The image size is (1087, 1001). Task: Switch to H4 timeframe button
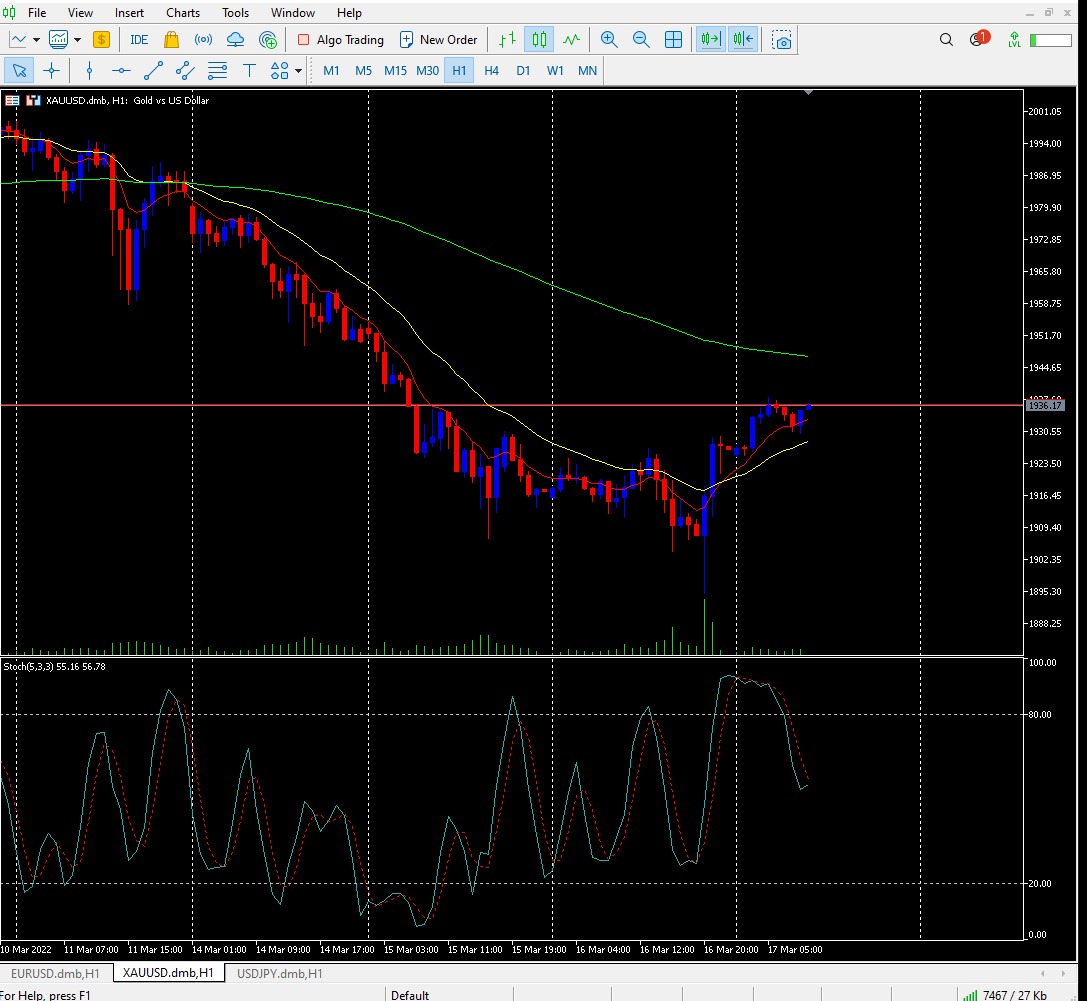(x=492, y=70)
